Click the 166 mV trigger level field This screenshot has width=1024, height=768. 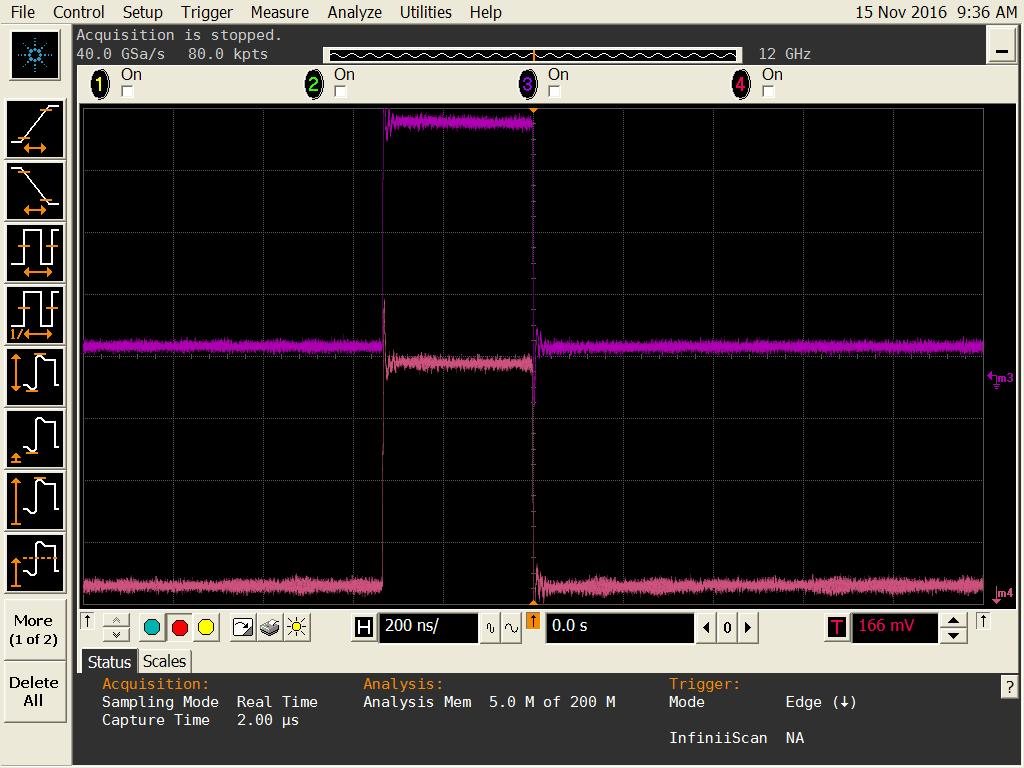[x=895, y=628]
